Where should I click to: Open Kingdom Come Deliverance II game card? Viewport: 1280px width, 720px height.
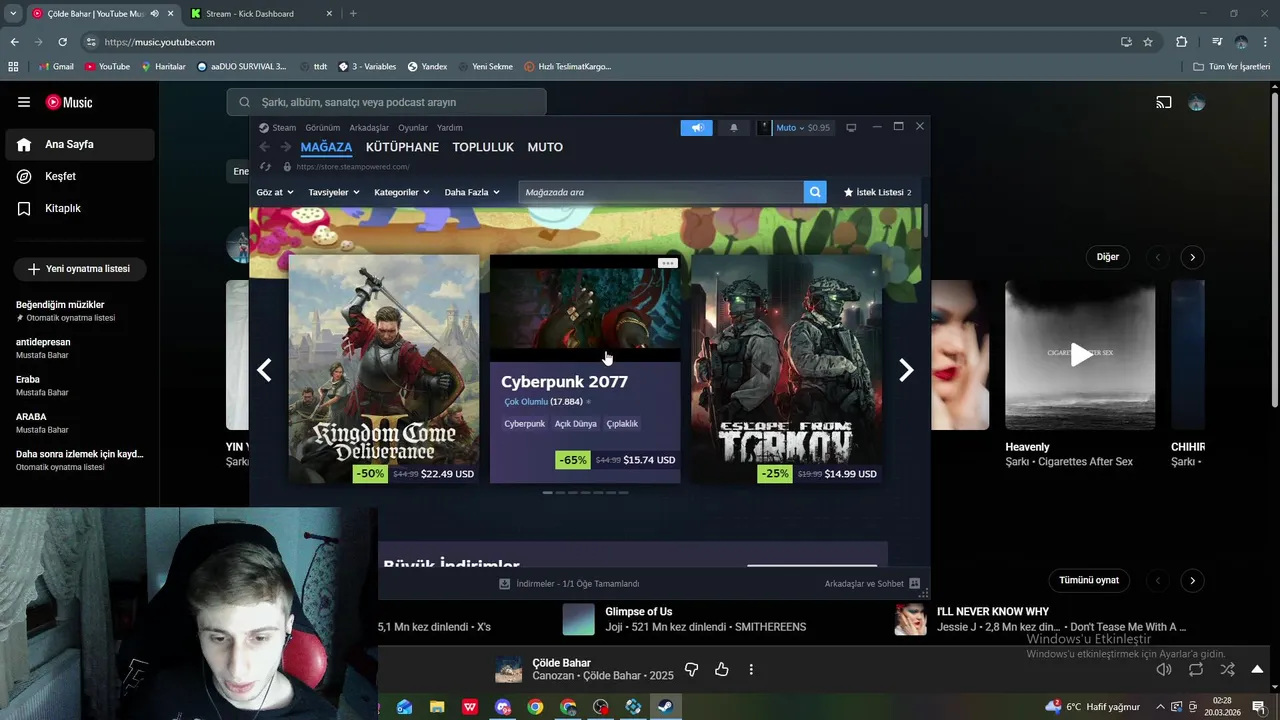(x=384, y=369)
